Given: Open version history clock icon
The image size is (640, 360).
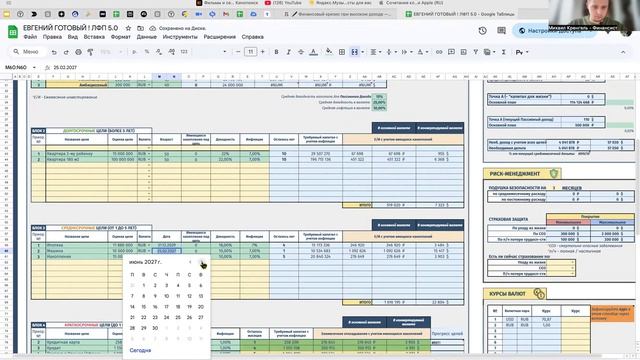Looking at the screenshot, I should (x=482, y=31).
